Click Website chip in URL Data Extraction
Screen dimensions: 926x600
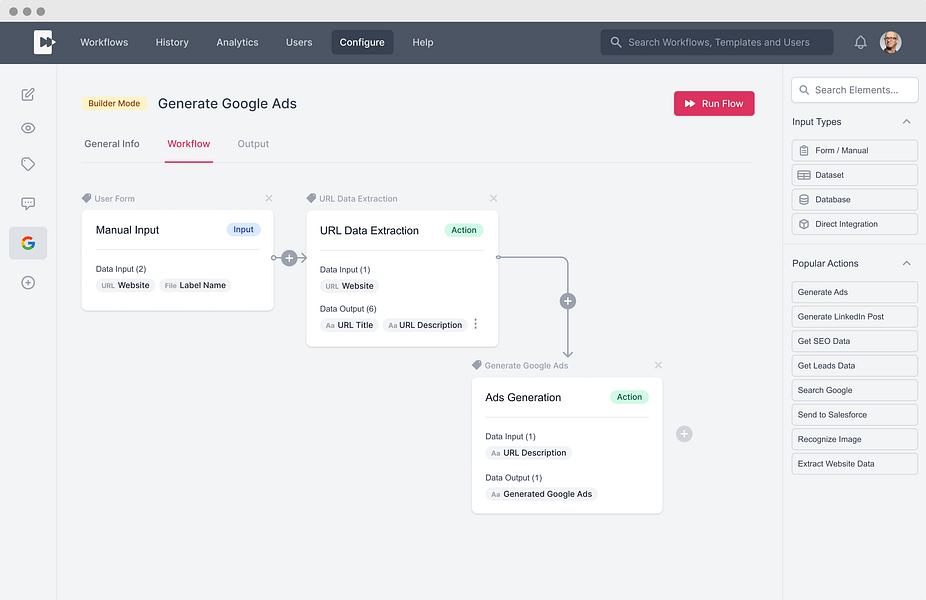(349, 286)
